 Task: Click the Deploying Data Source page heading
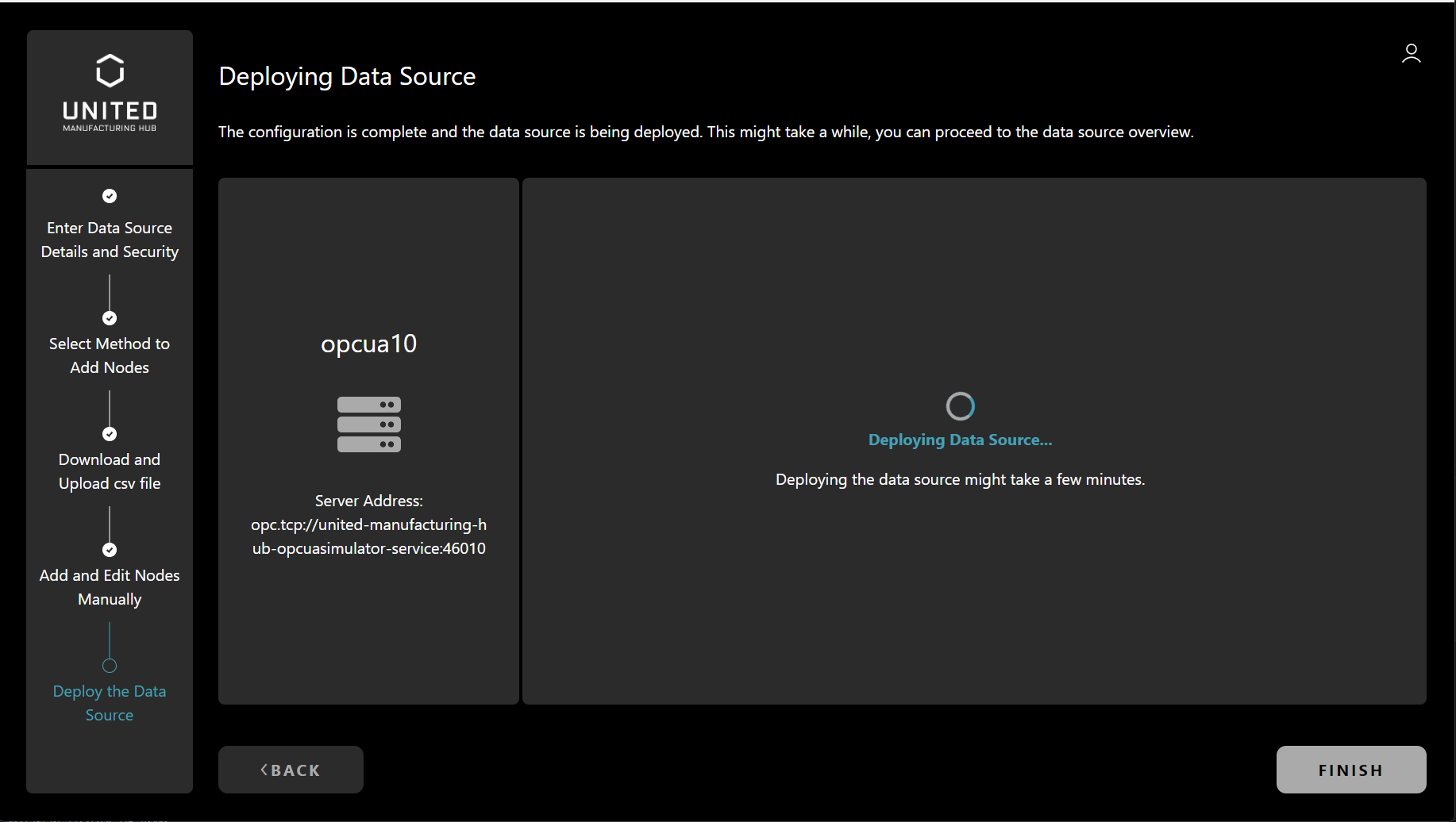click(x=347, y=76)
